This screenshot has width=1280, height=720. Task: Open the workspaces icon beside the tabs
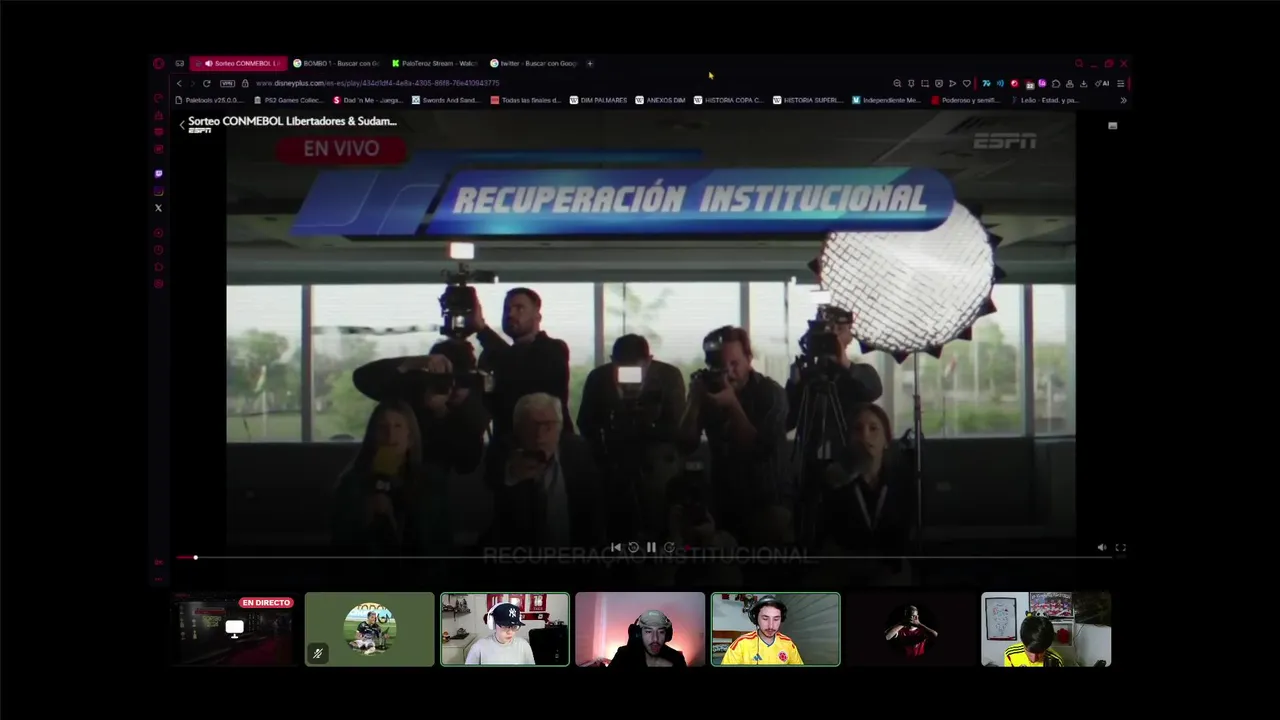pos(180,63)
